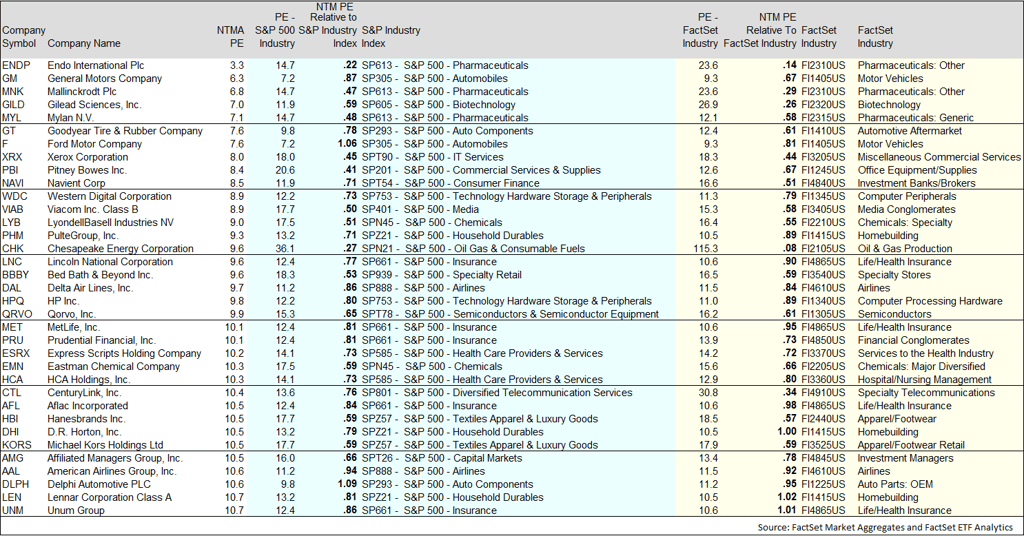Select Financial Conglomerates industry cell
This screenshot has height=536, width=1024.
[x=912, y=340]
